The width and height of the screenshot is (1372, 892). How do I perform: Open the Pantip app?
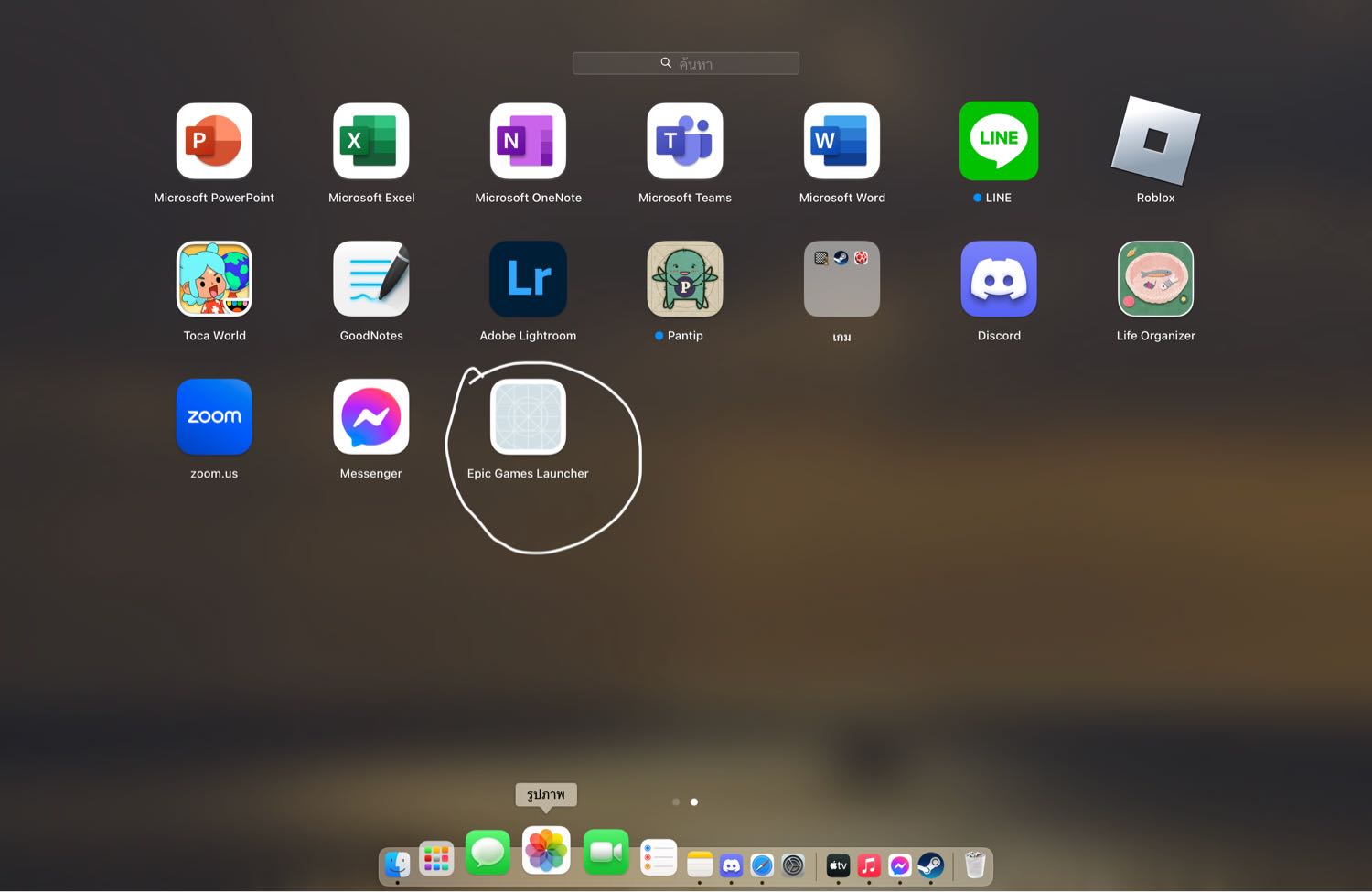(685, 279)
